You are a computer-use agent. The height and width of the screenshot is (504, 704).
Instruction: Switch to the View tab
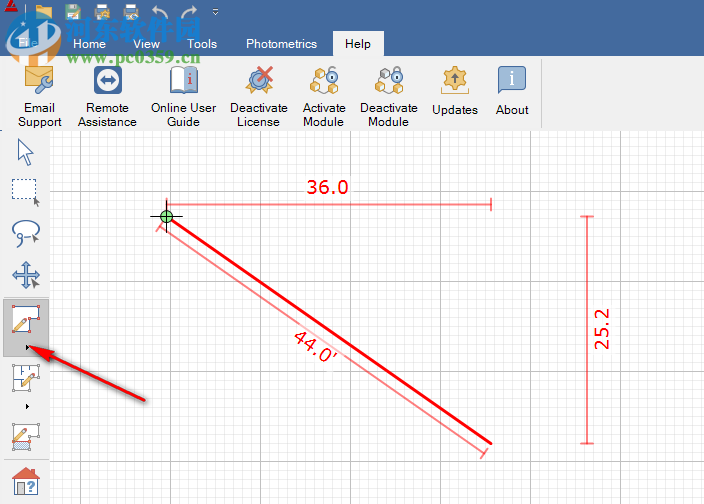click(146, 44)
